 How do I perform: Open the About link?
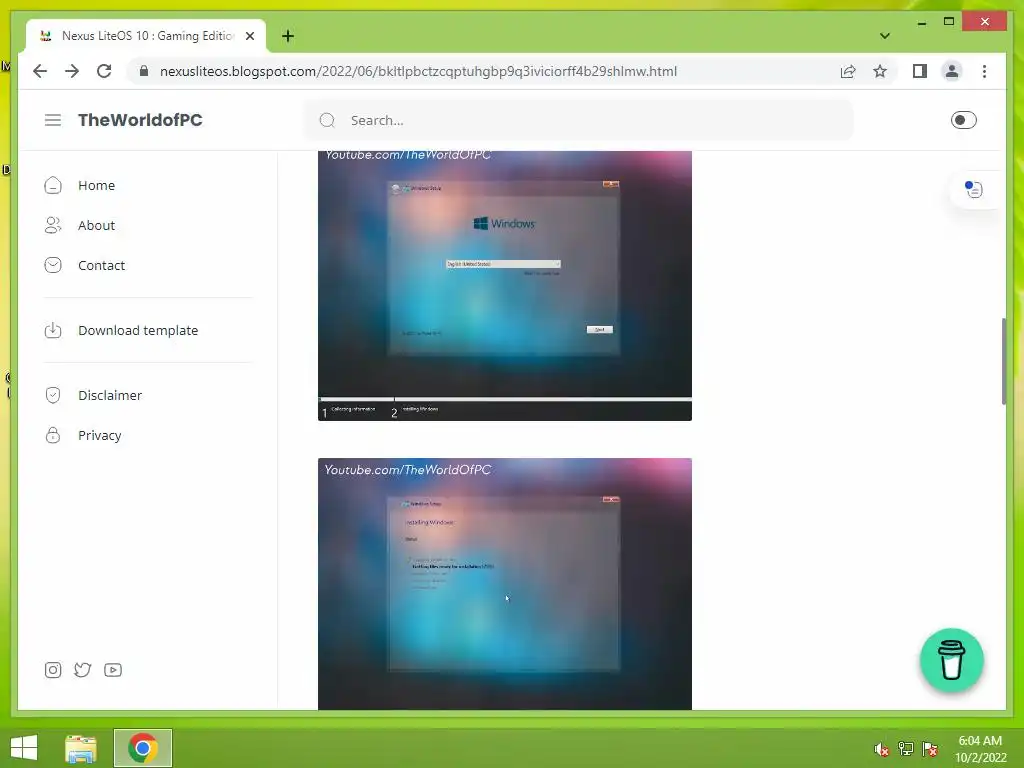pos(96,225)
